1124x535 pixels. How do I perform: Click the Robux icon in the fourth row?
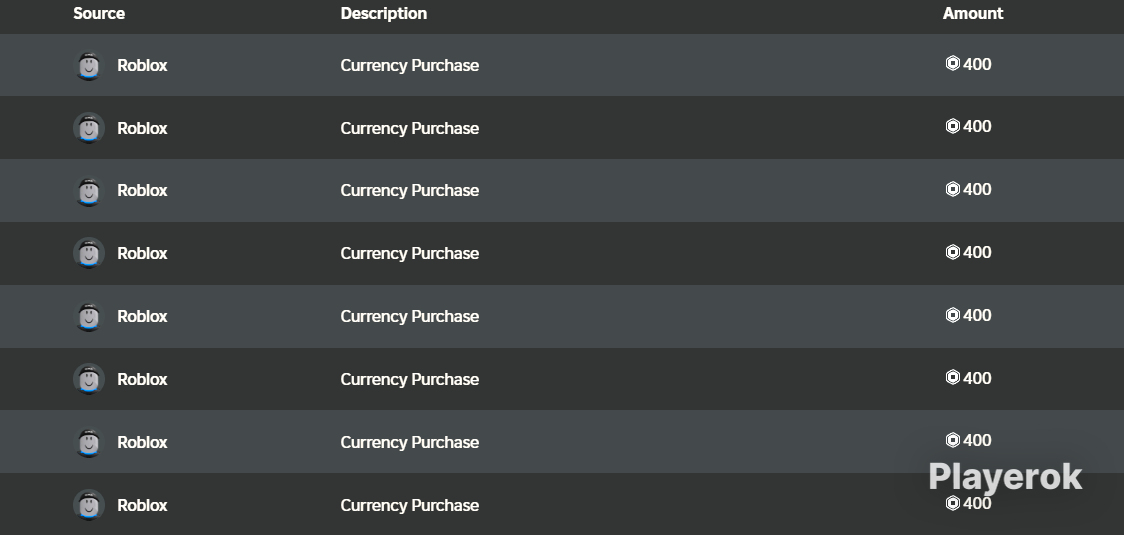pos(953,252)
